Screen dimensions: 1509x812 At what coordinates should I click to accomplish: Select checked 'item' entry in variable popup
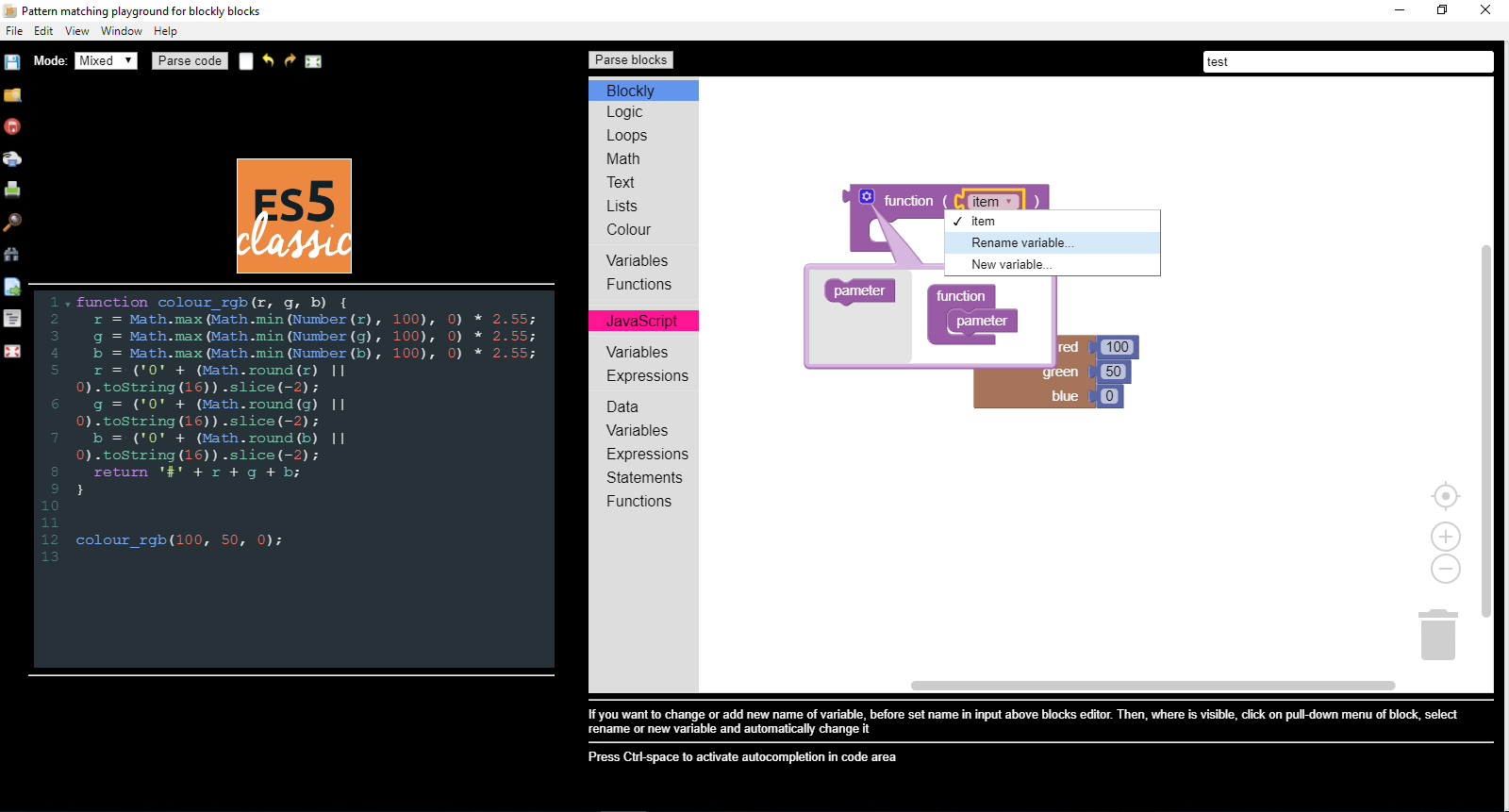[x=1053, y=221]
